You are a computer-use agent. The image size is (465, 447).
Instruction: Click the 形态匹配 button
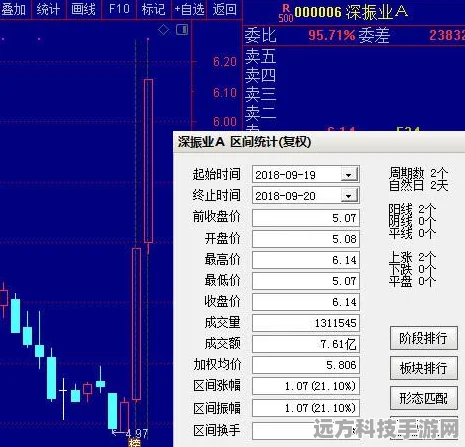click(424, 398)
